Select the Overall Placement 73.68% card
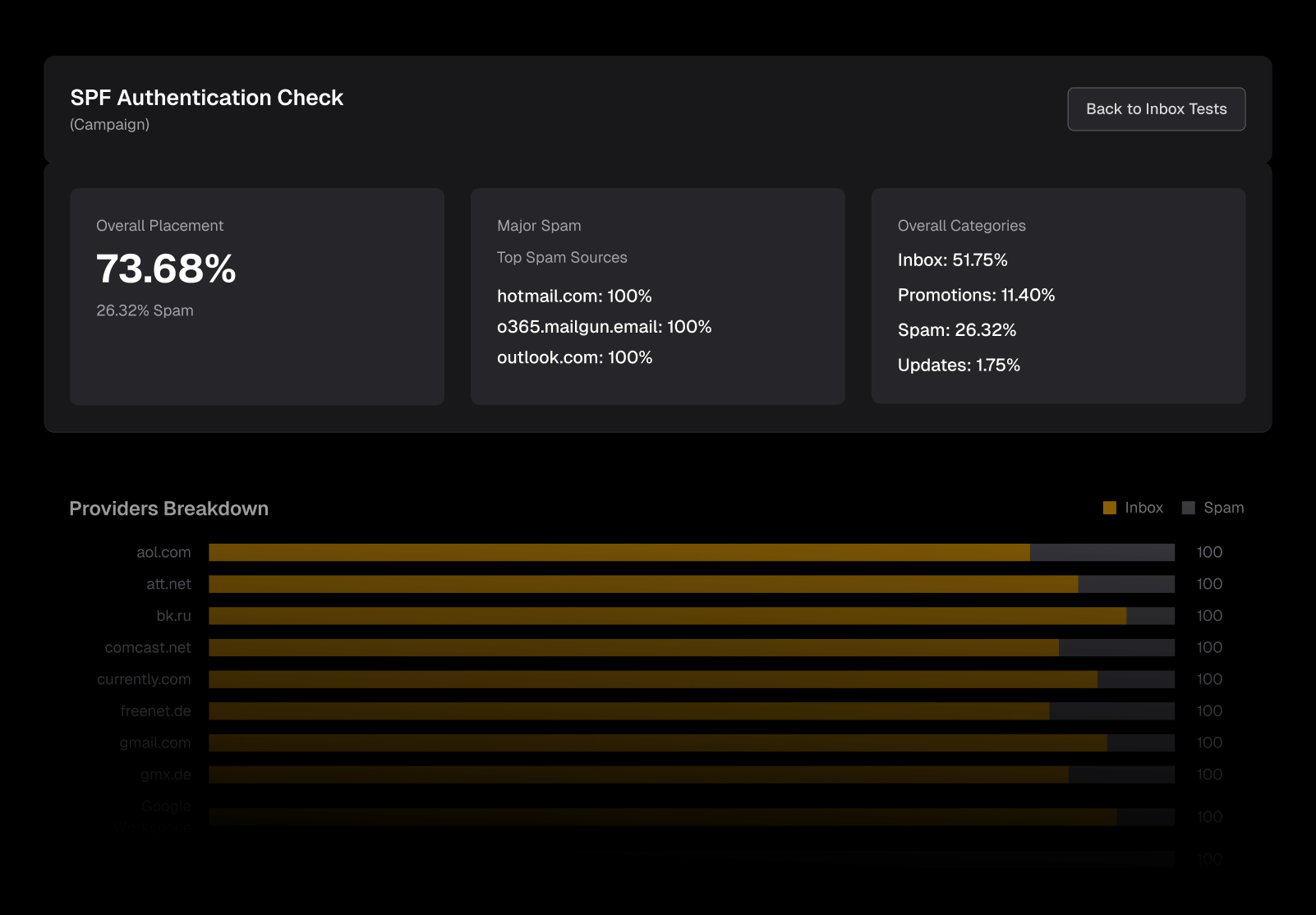Image resolution: width=1316 pixels, height=915 pixels. point(257,297)
